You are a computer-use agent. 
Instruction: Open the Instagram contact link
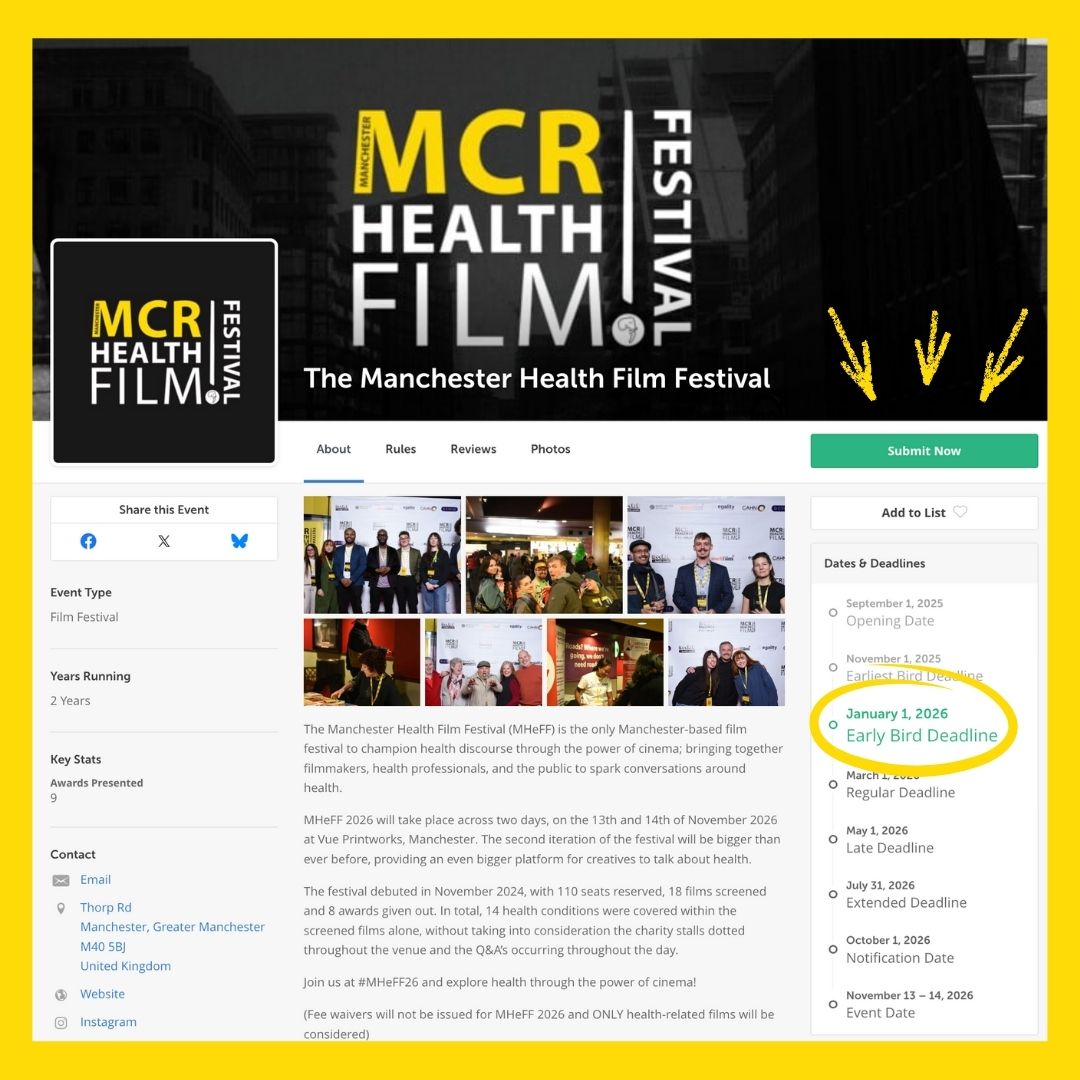tap(108, 1022)
